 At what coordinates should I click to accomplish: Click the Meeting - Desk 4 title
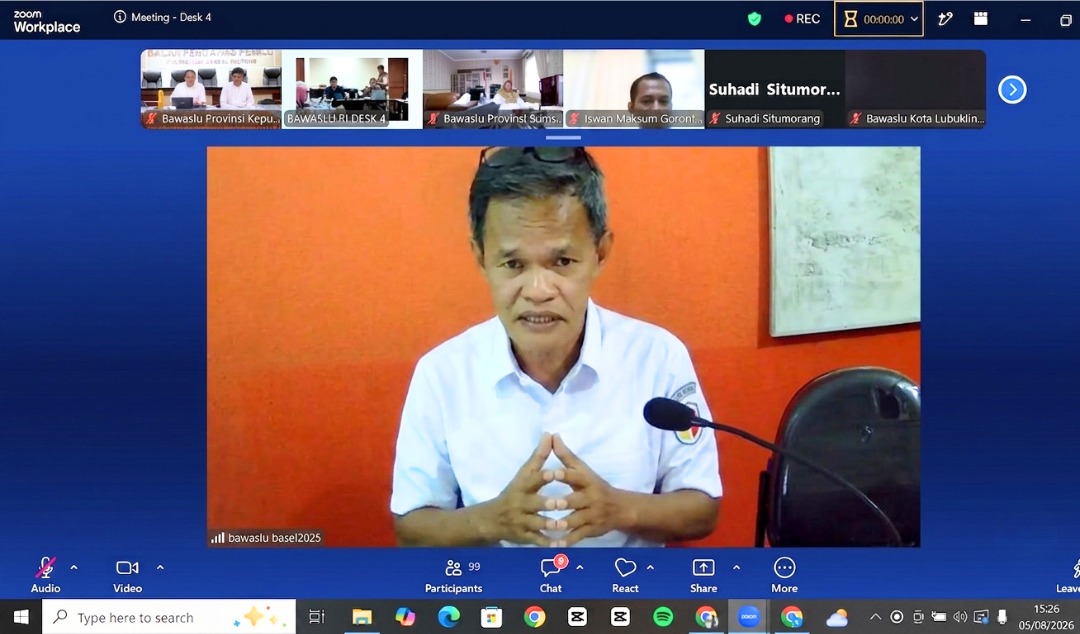[171, 17]
